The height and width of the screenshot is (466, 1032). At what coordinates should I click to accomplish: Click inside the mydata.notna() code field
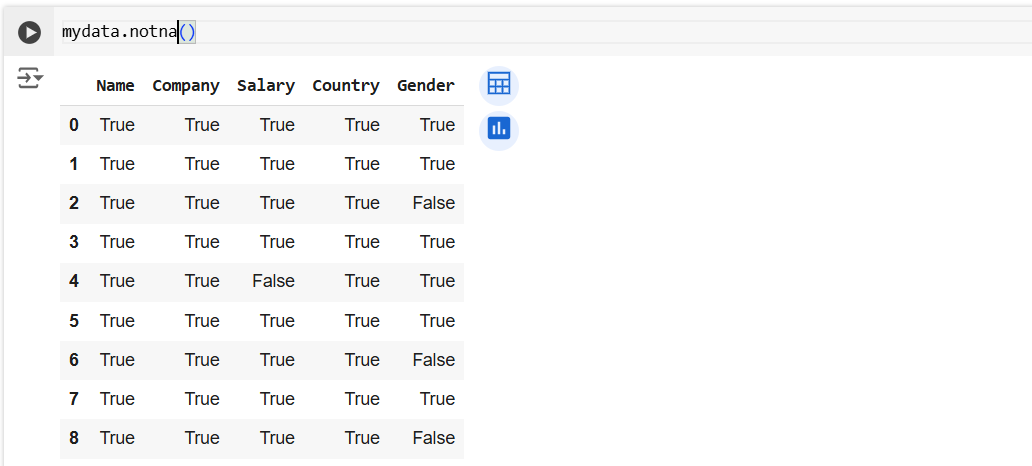500,32
